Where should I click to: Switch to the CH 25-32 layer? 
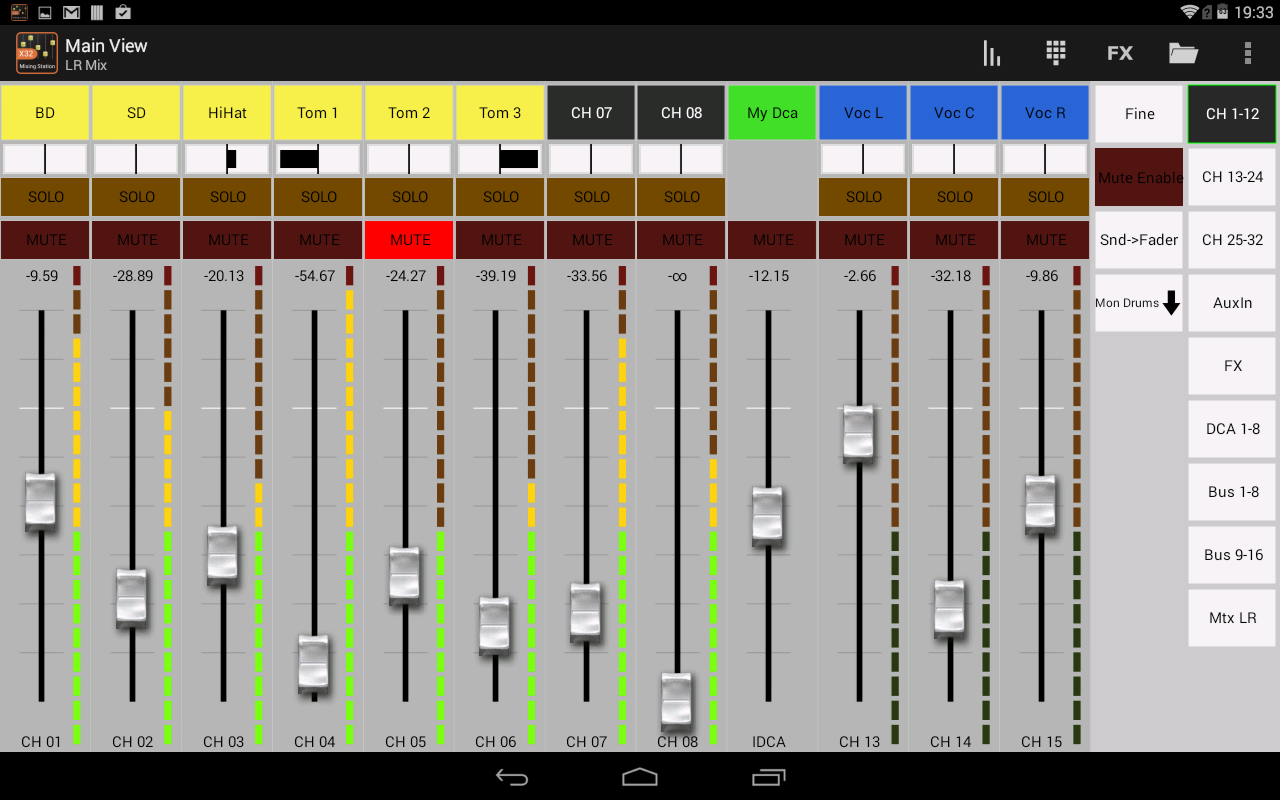[1232, 240]
